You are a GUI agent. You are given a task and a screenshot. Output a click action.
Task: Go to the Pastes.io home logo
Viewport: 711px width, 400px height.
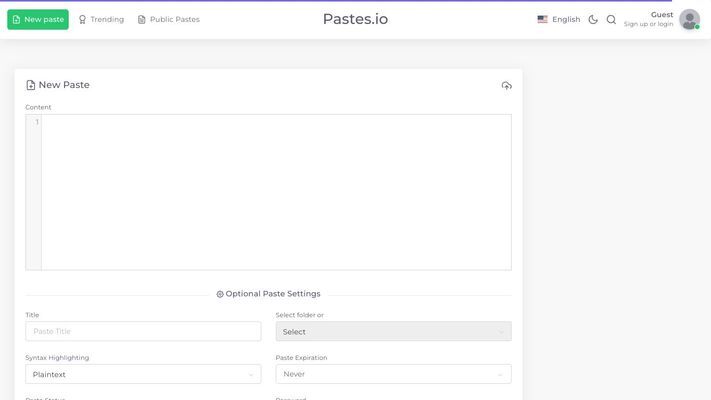pyautogui.click(x=355, y=19)
